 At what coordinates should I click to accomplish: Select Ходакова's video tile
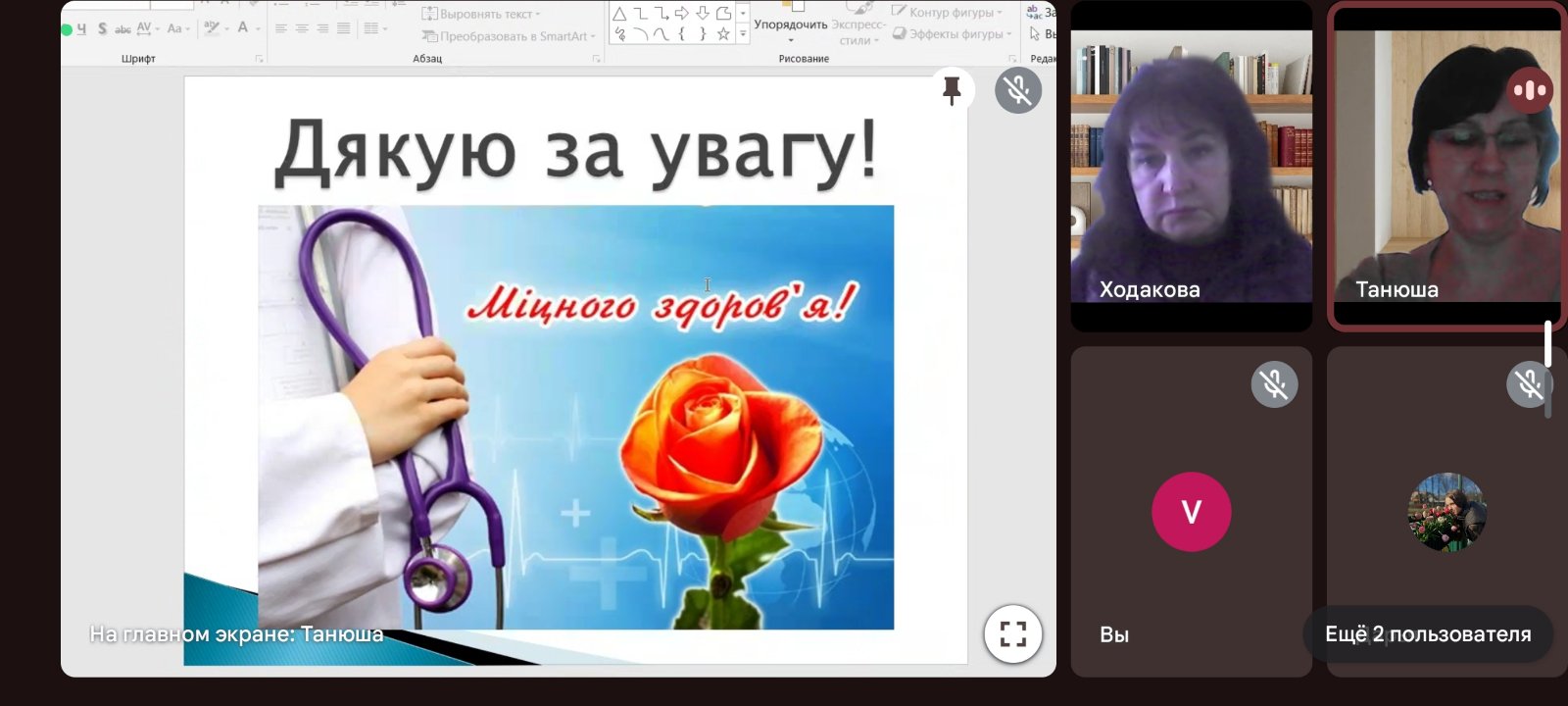pyautogui.click(x=1191, y=167)
